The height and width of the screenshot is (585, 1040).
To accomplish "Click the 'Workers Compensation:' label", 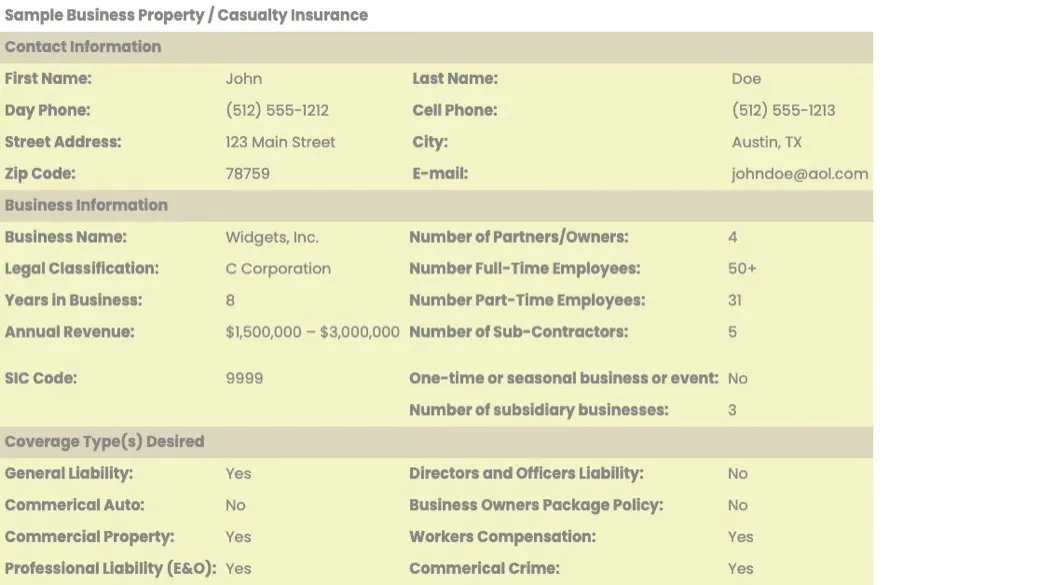I will click(502, 537).
